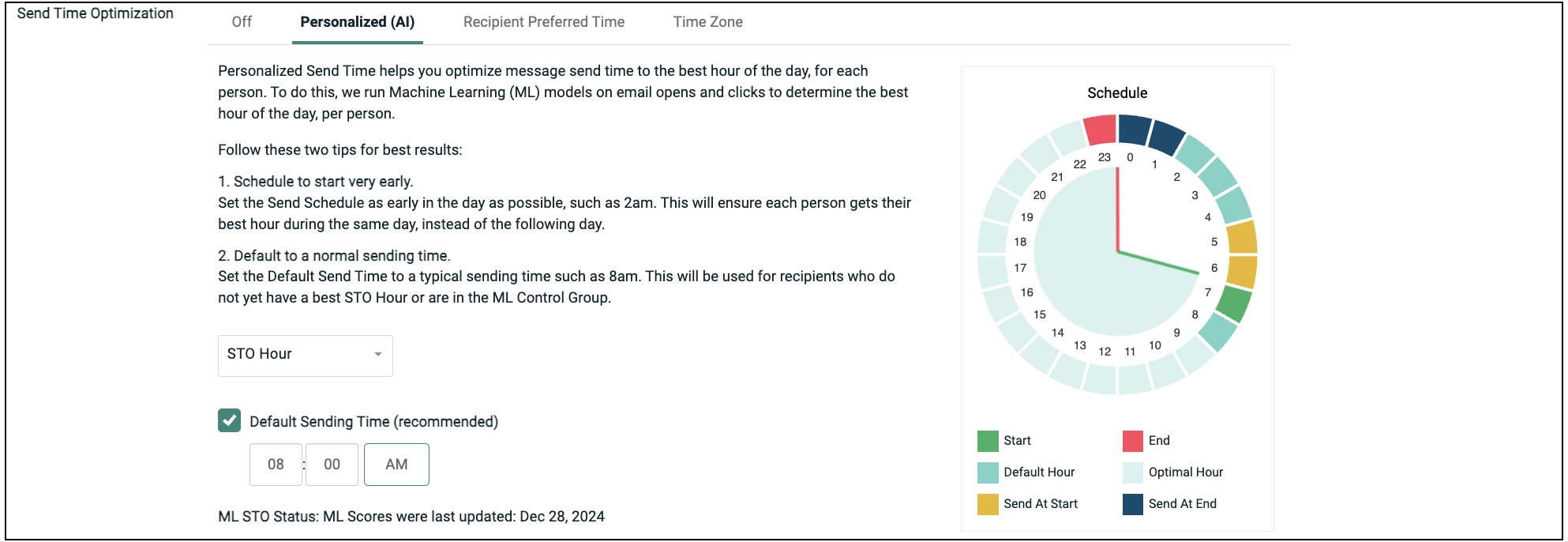Click the dark blue hour 0 segment on the ring
Image resolution: width=1568 pixels, height=542 pixels.
pyautogui.click(x=1135, y=130)
